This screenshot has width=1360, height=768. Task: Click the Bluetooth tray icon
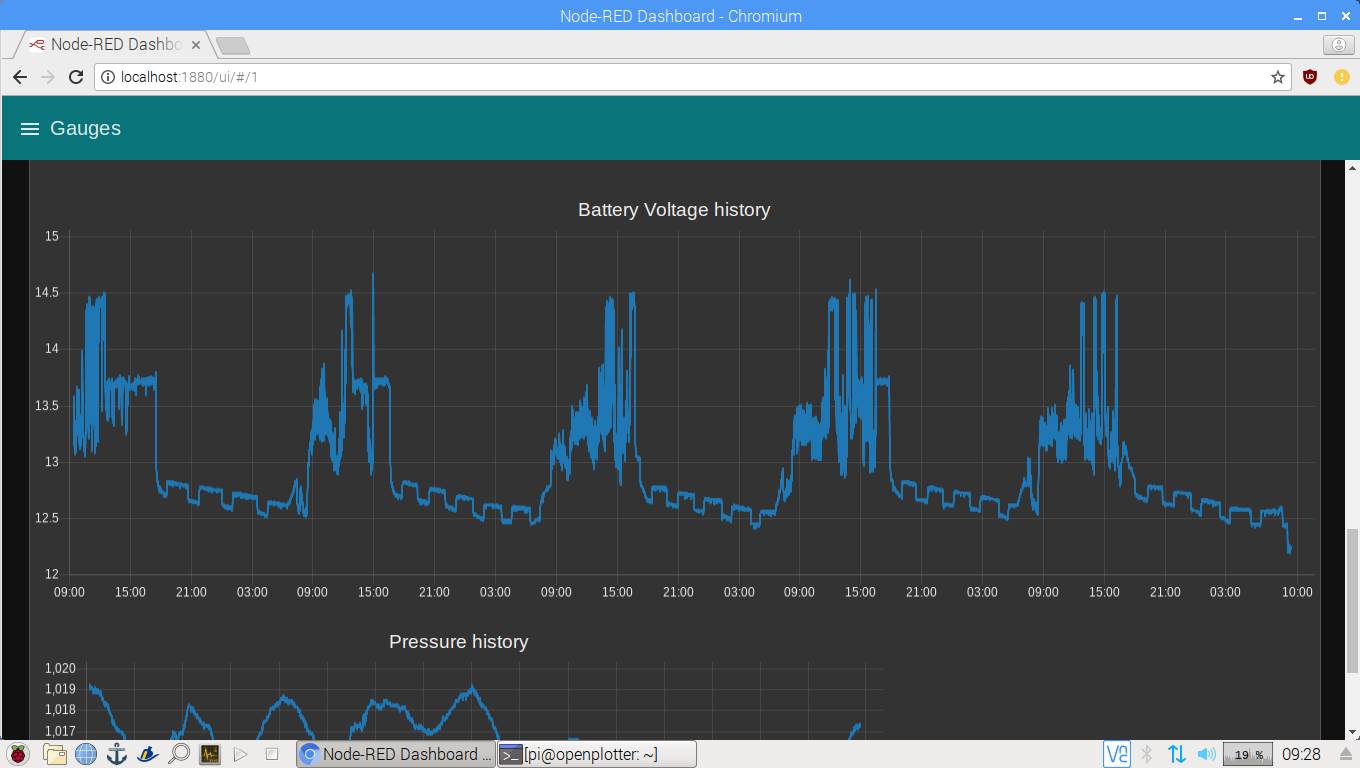(1147, 754)
